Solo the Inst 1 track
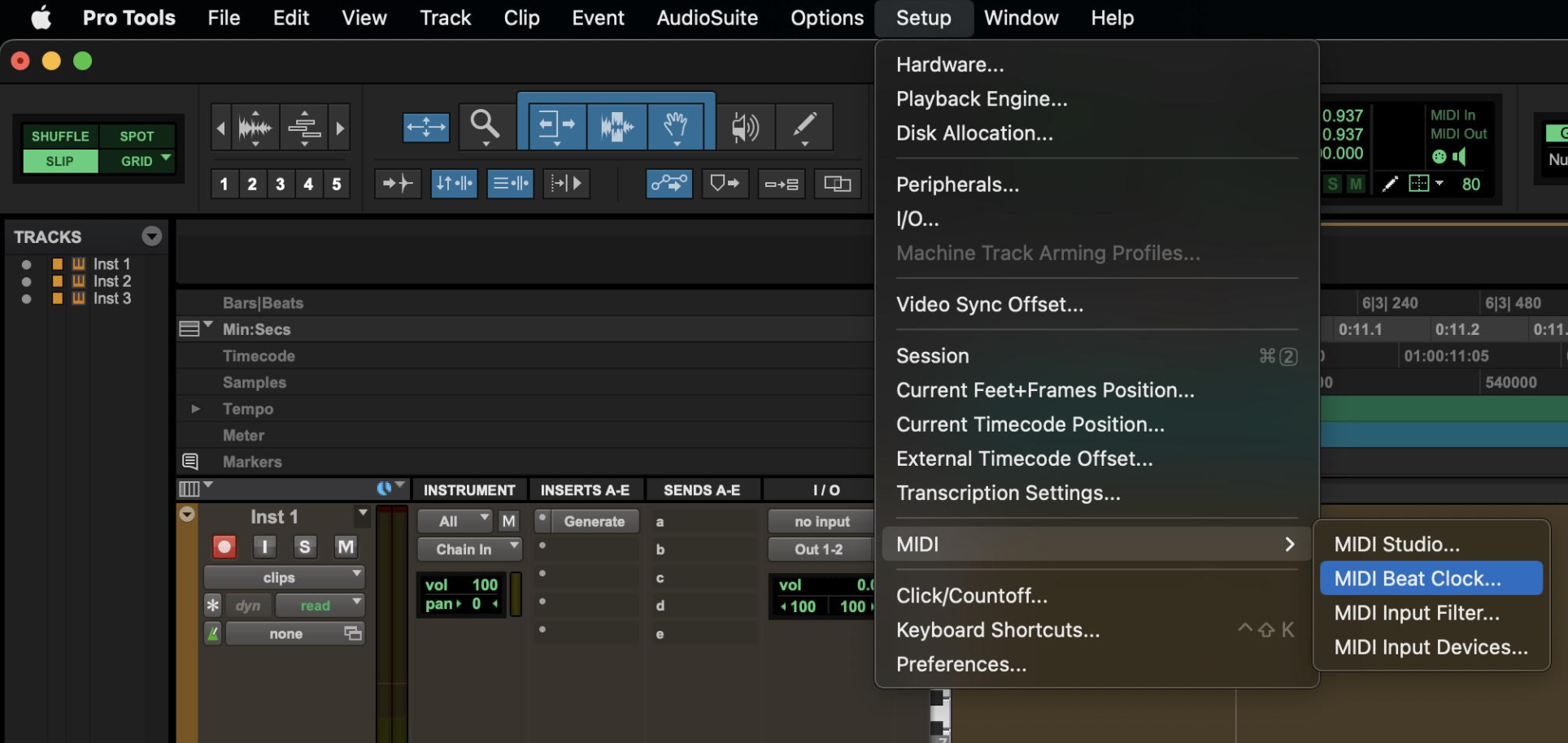The width and height of the screenshot is (1568, 743). pyautogui.click(x=304, y=547)
